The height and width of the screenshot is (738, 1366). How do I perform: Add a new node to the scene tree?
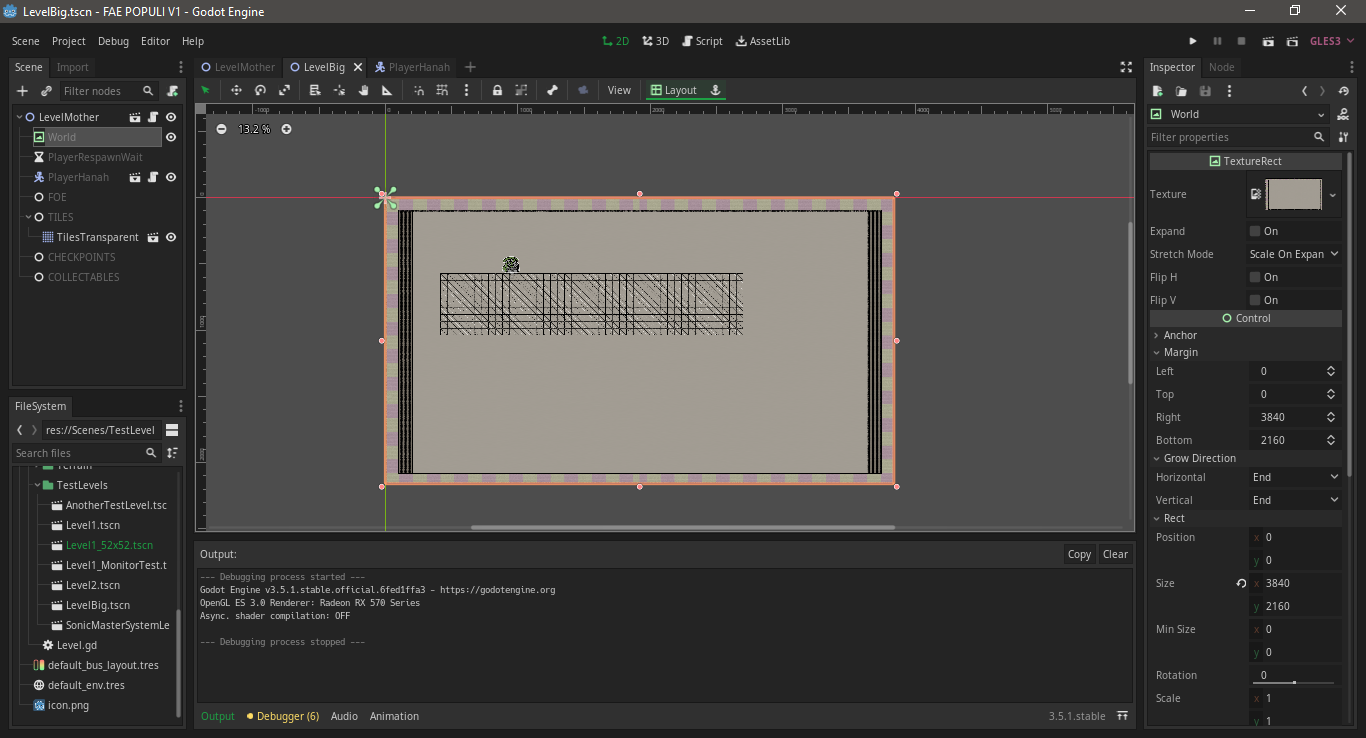[22, 91]
